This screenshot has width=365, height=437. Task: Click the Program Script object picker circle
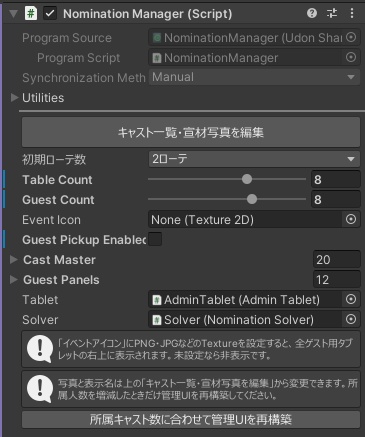coord(351,57)
